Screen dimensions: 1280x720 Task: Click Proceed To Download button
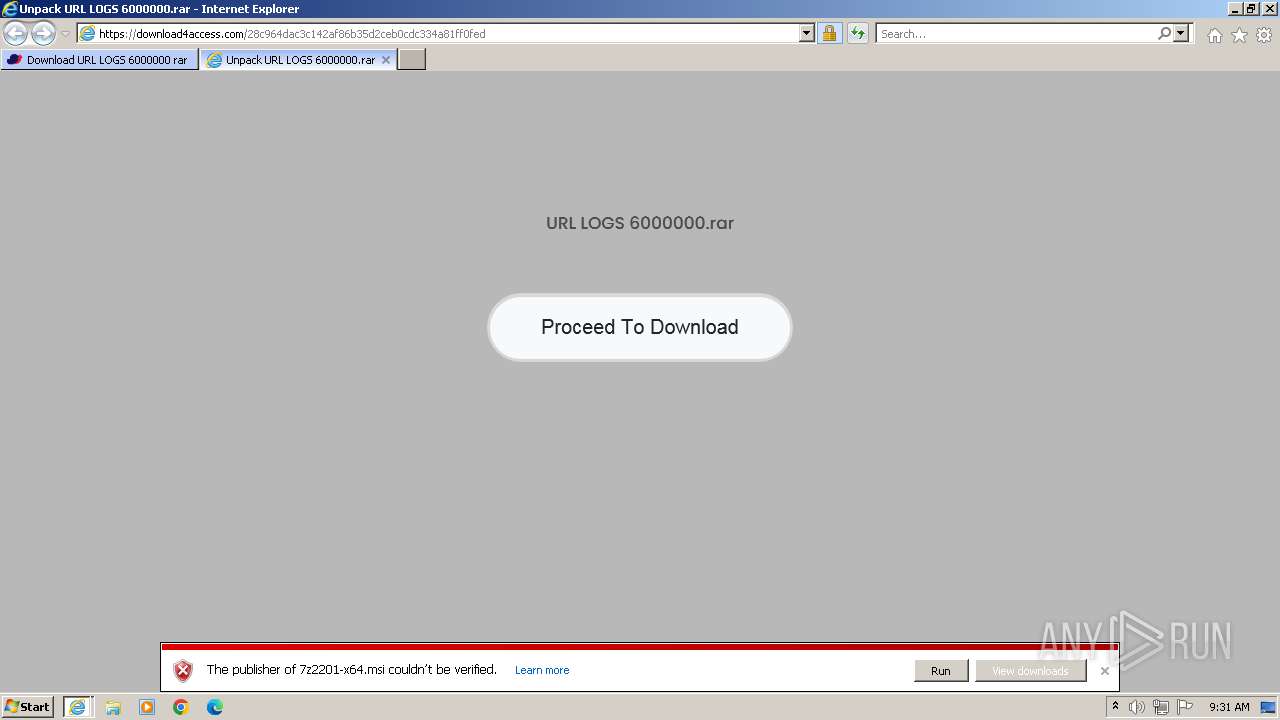pos(640,327)
